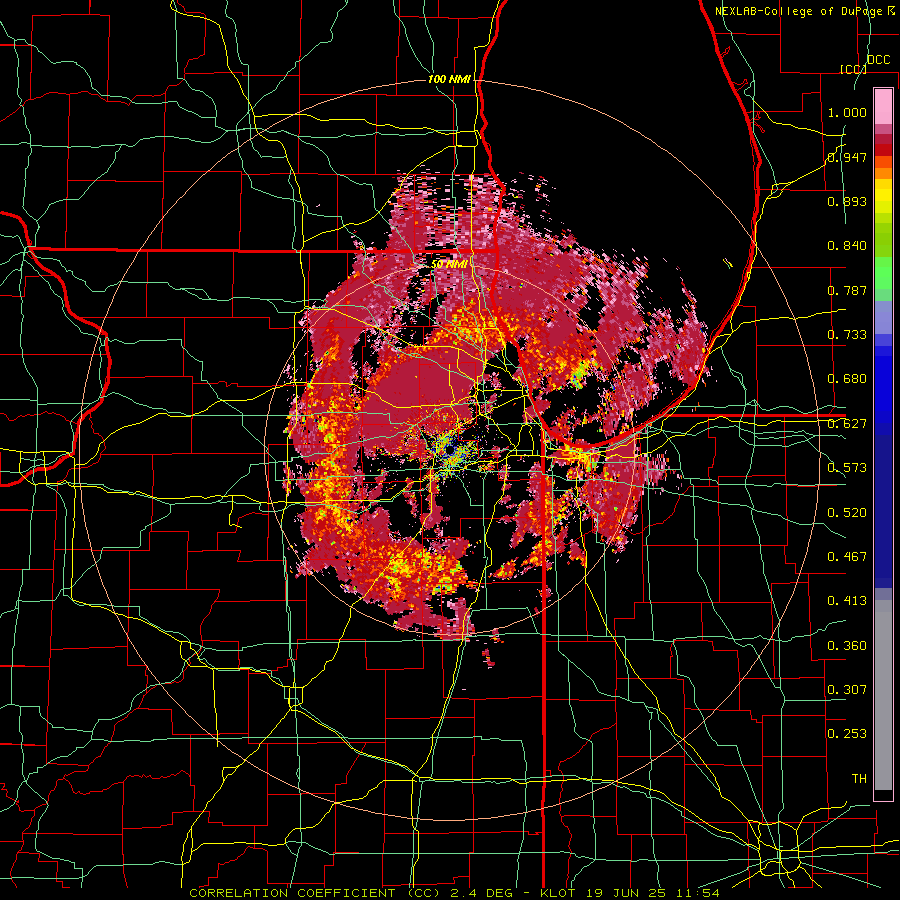The width and height of the screenshot is (900, 900).
Task: Click the 0.307 scale value
Action: (x=847, y=690)
